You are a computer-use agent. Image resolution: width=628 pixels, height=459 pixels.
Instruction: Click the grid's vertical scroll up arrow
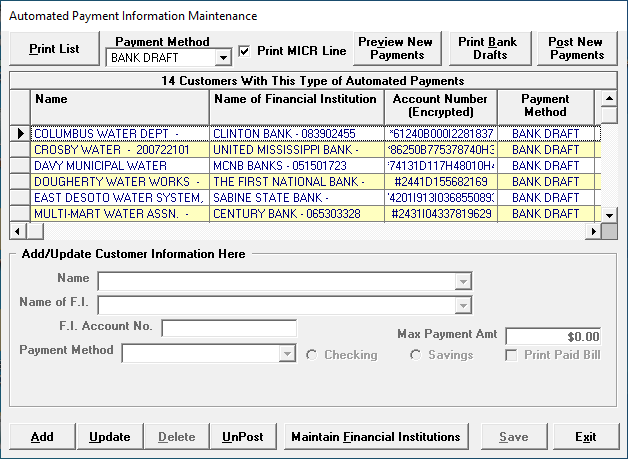pos(609,99)
